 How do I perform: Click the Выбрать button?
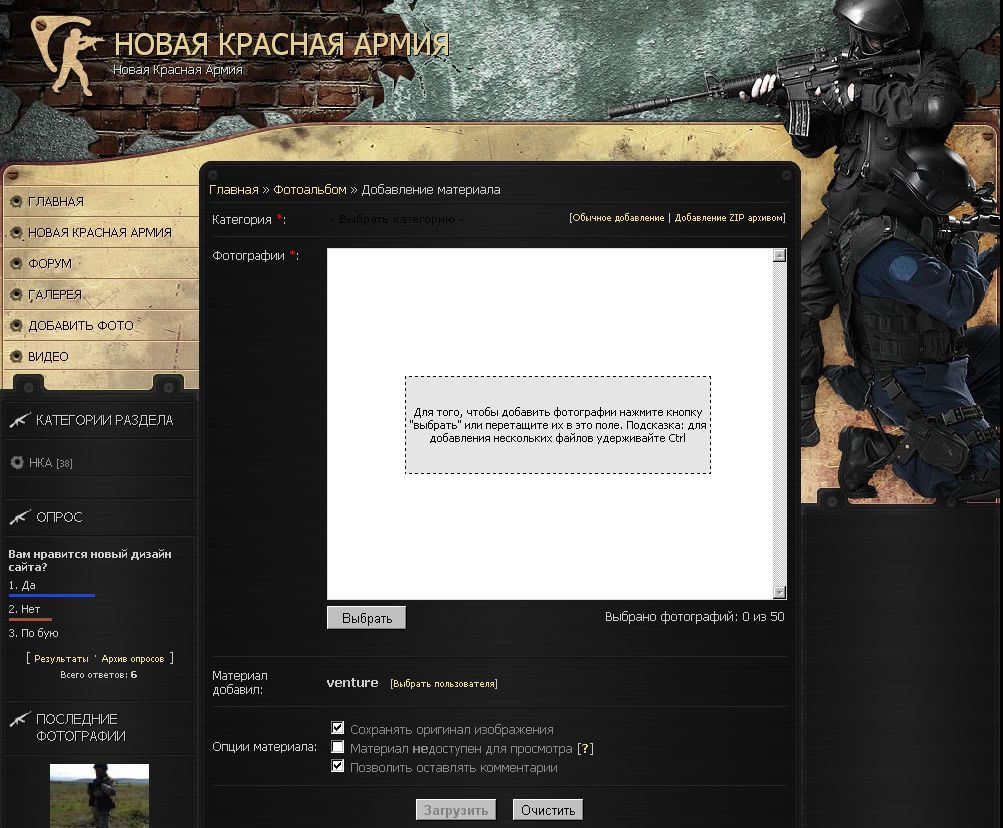[x=367, y=618]
